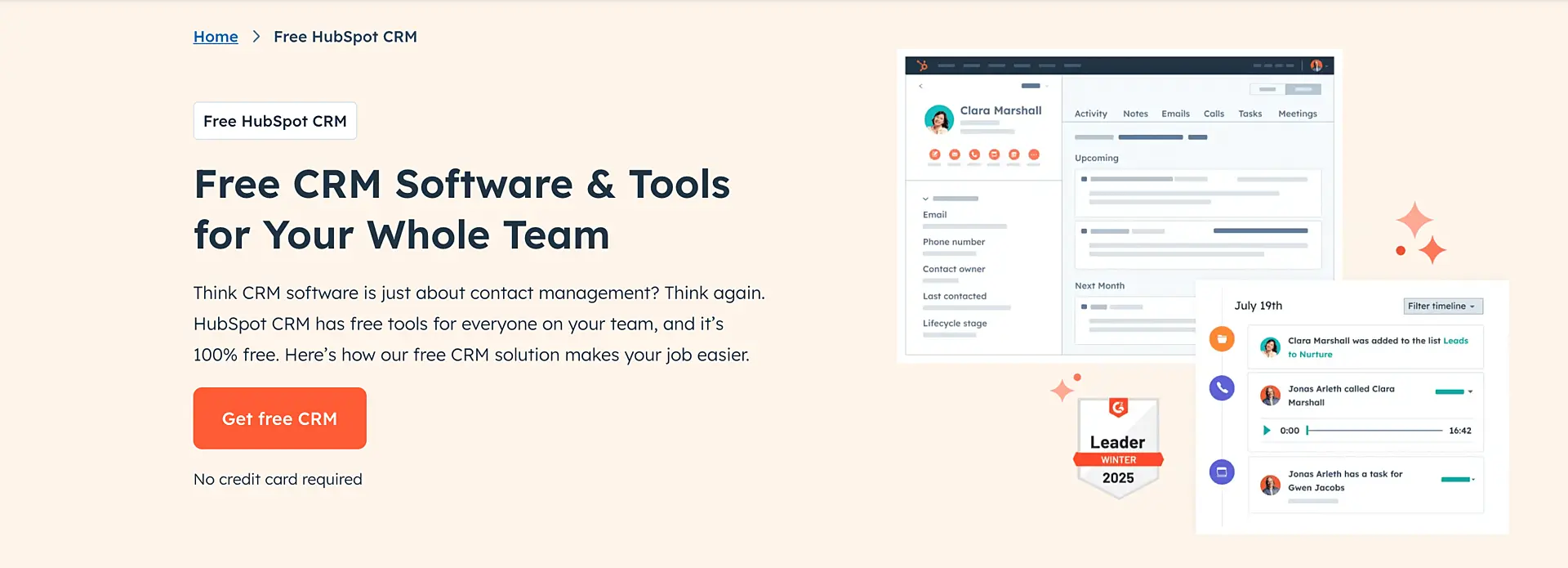Image resolution: width=1568 pixels, height=568 pixels.
Task: Click the call recording progress track
Action: point(1374,431)
